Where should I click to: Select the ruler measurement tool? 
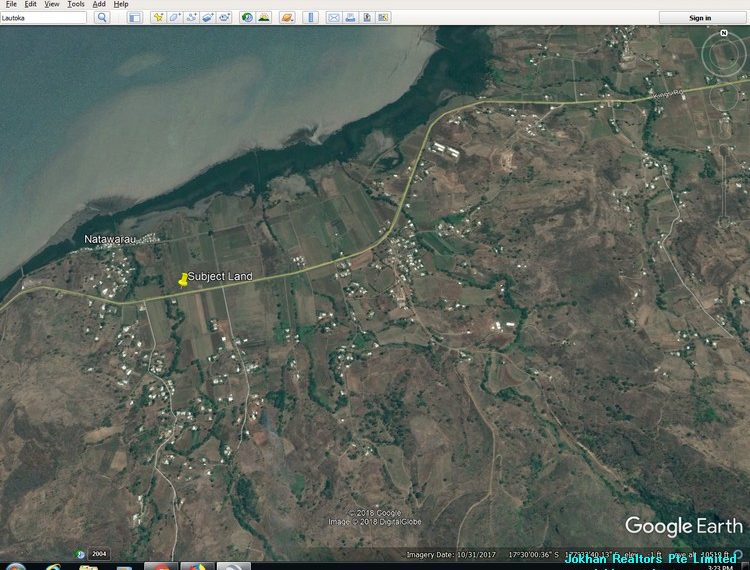click(x=310, y=18)
